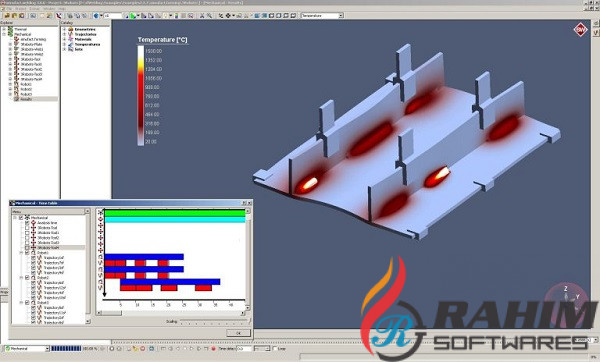Click the magnifier zoom toolbar icon
This screenshot has width=600, height=362.
209,16
